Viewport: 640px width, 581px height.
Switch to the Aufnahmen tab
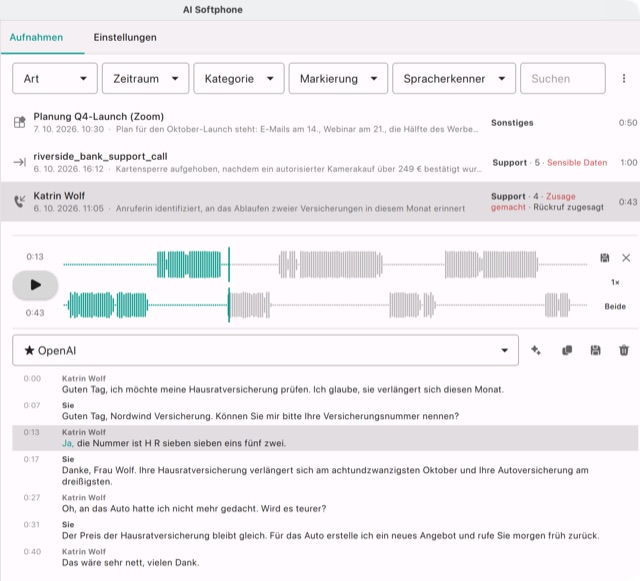click(x=36, y=38)
